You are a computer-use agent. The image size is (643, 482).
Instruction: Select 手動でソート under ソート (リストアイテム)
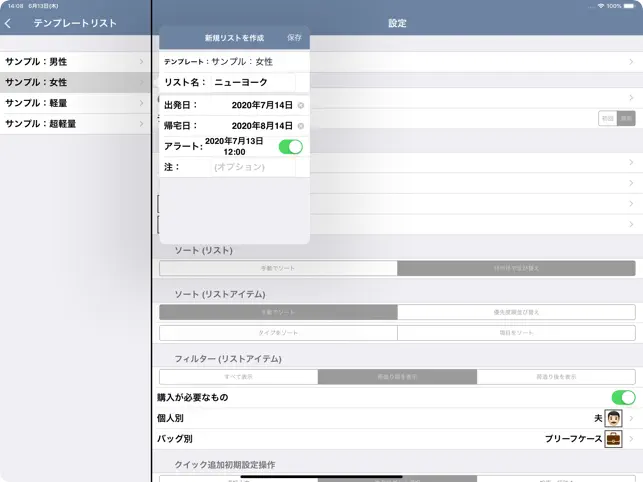(278, 312)
